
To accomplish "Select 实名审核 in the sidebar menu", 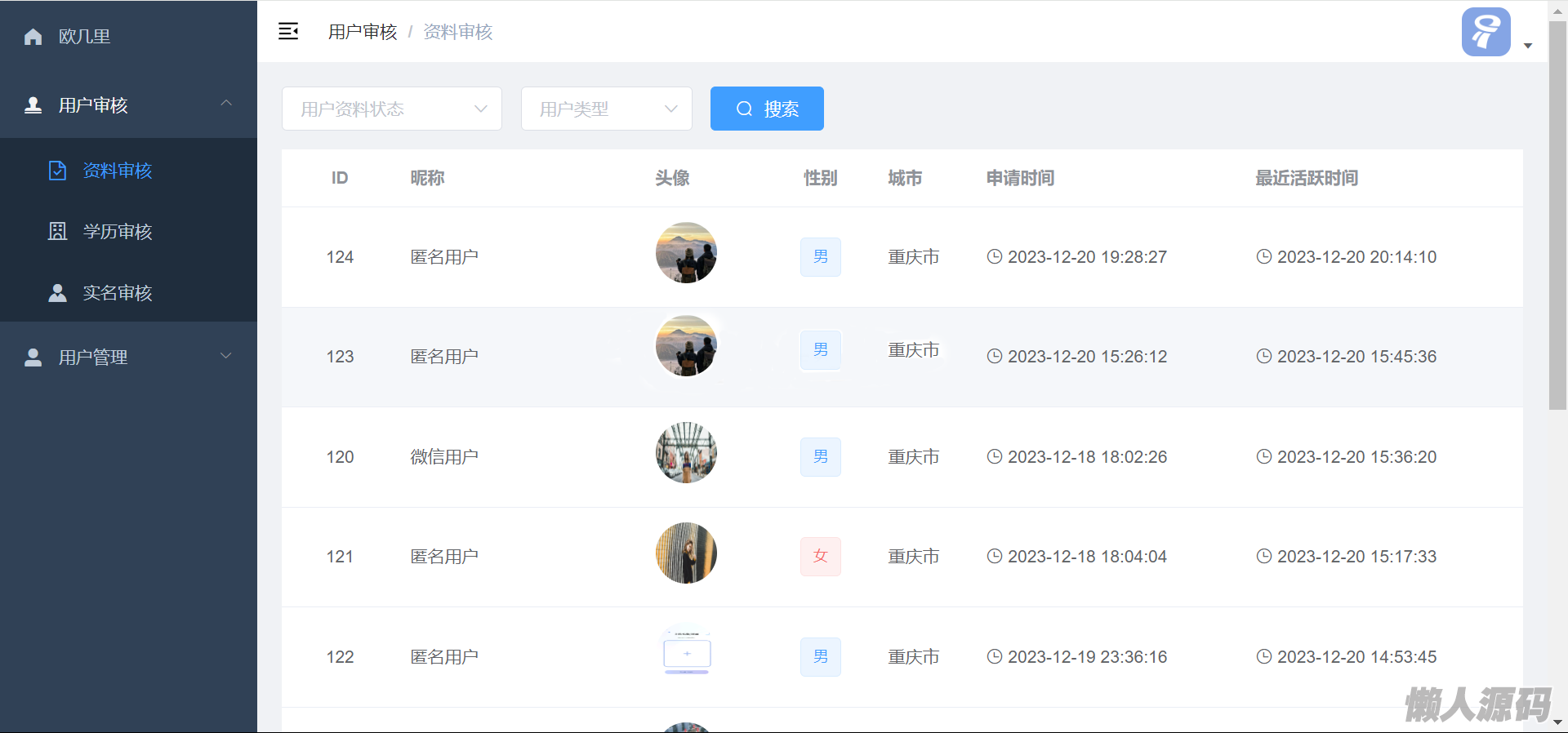I will [118, 293].
